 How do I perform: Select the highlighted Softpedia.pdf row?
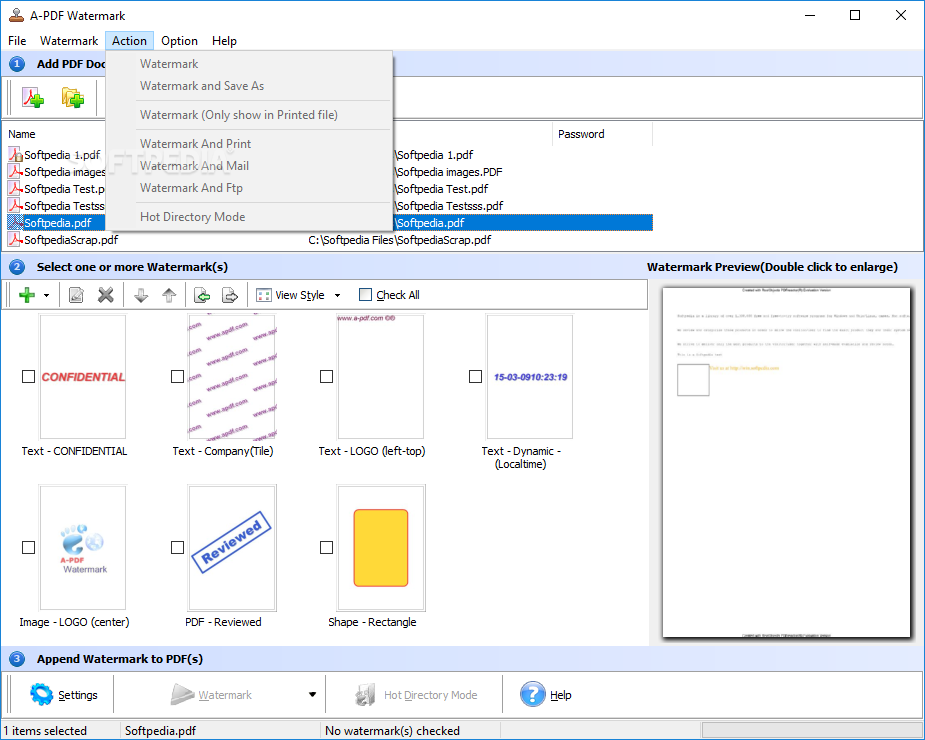tap(329, 222)
